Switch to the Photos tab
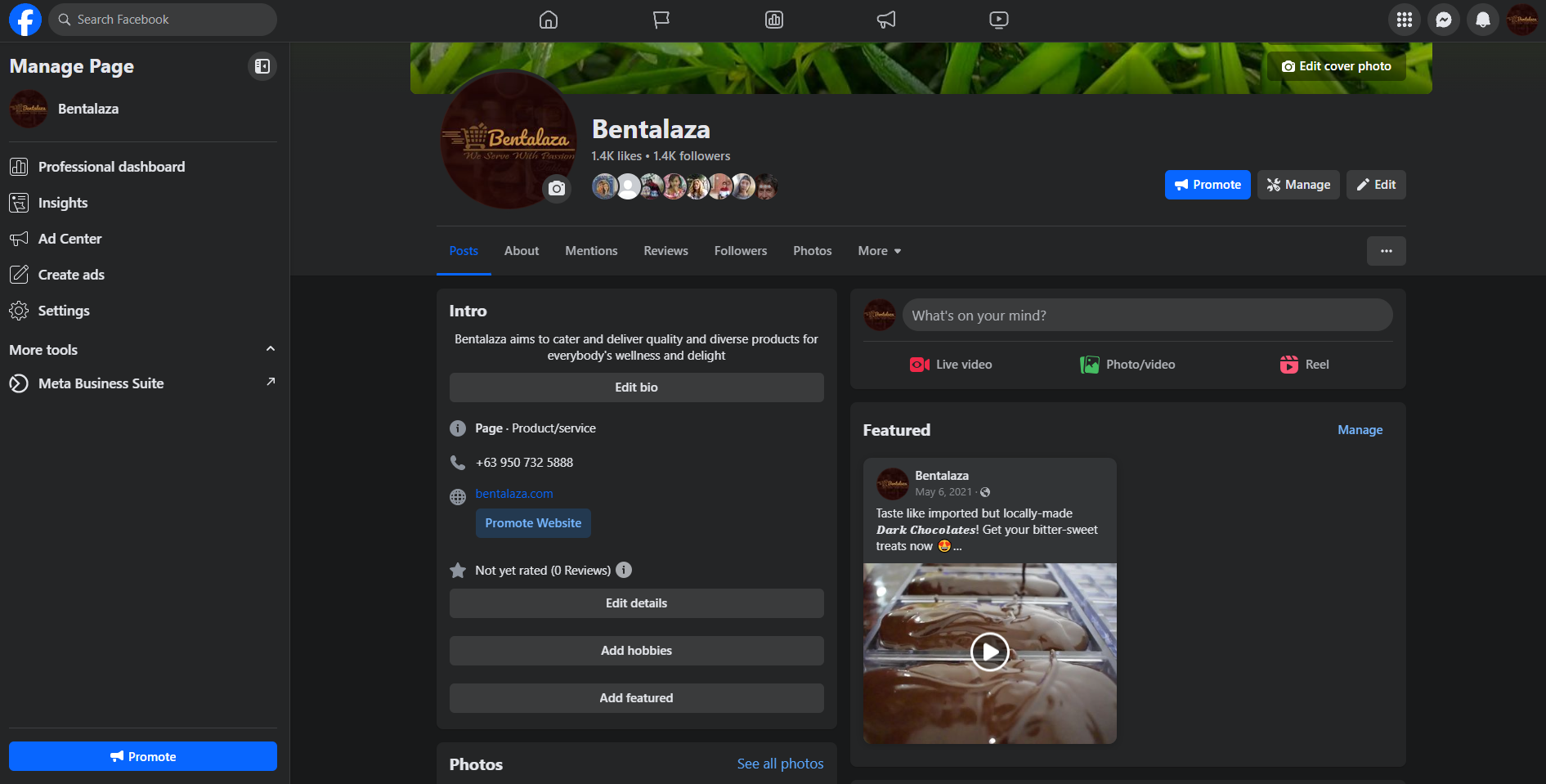Image resolution: width=1546 pixels, height=784 pixels. tap(813, 251)
